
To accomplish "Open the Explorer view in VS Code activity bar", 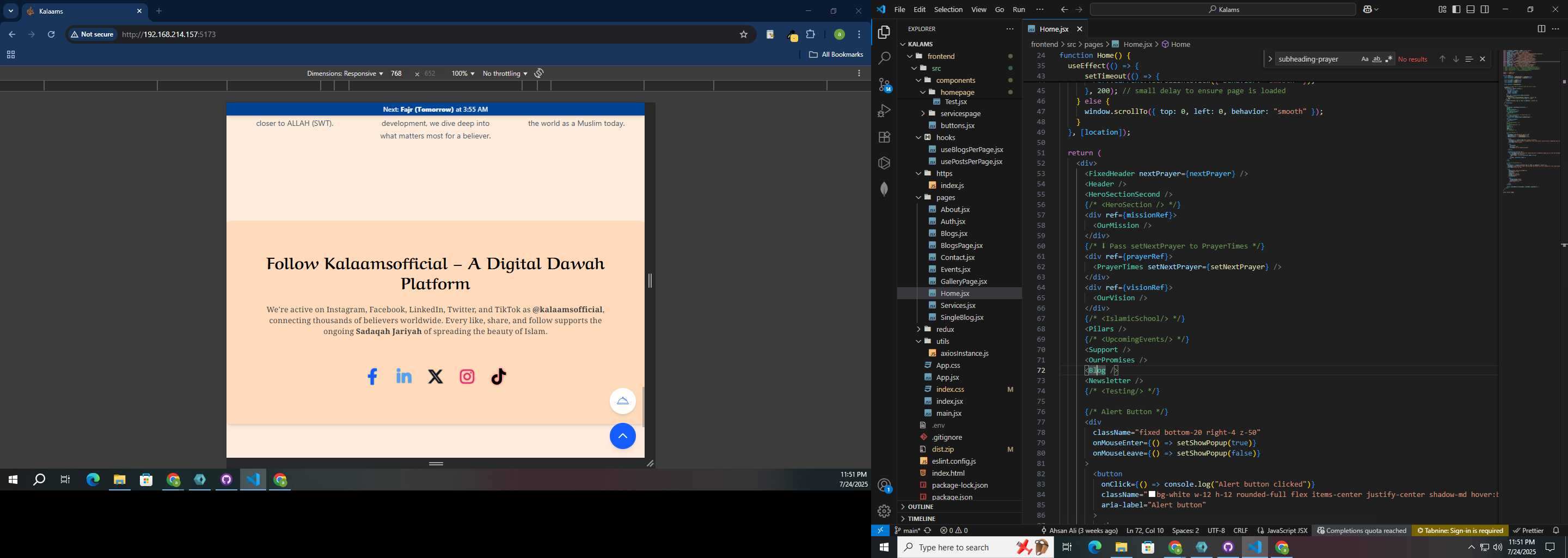I will [x=884, y=32].
